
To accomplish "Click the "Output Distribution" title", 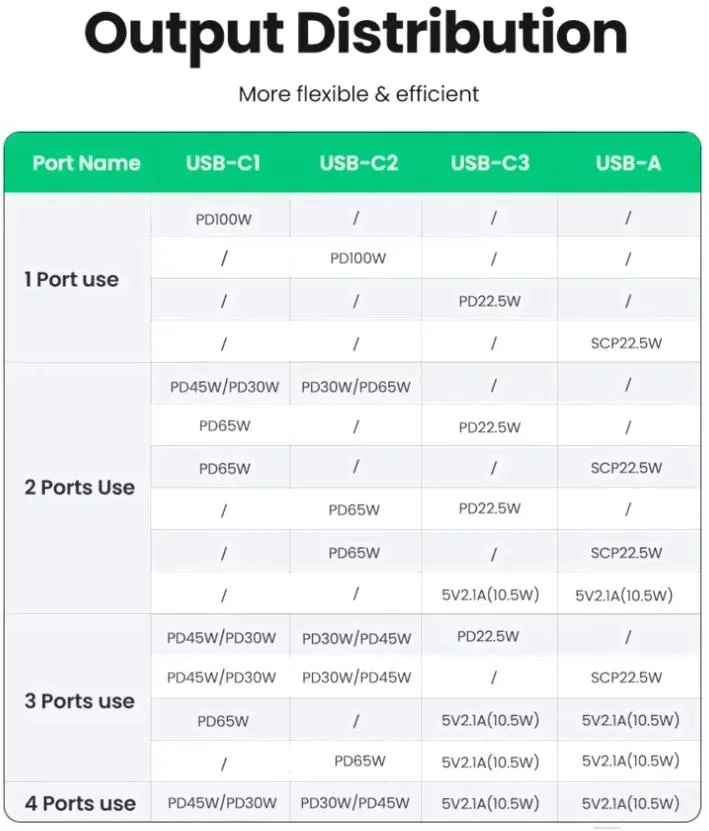I will pos(355,33).
